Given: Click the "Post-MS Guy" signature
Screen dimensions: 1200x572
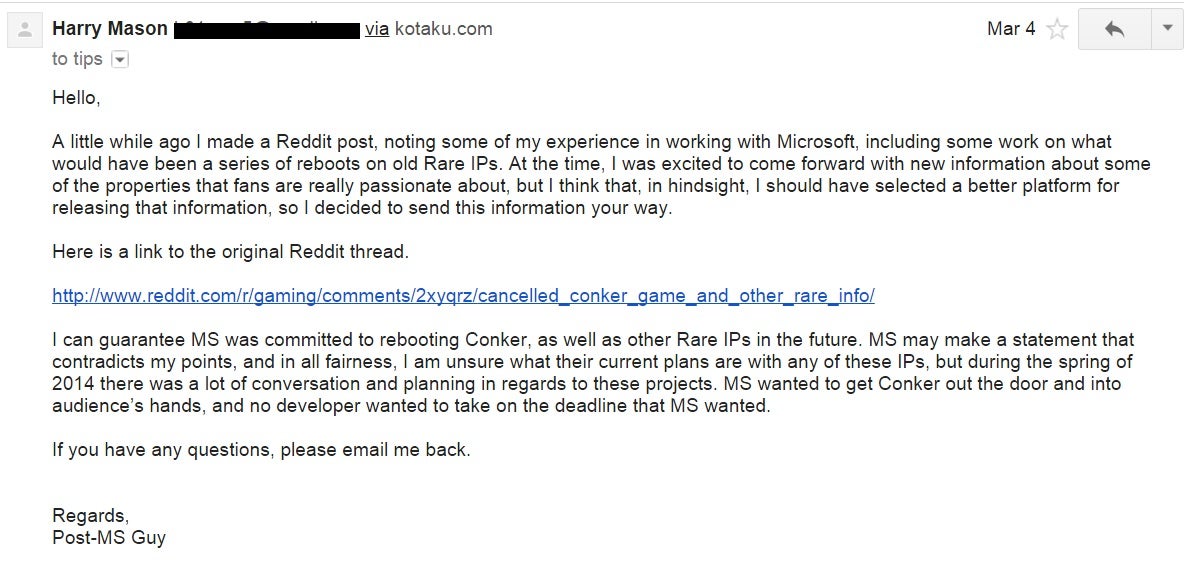Looking at the screenshot, I should click(109, 538).
